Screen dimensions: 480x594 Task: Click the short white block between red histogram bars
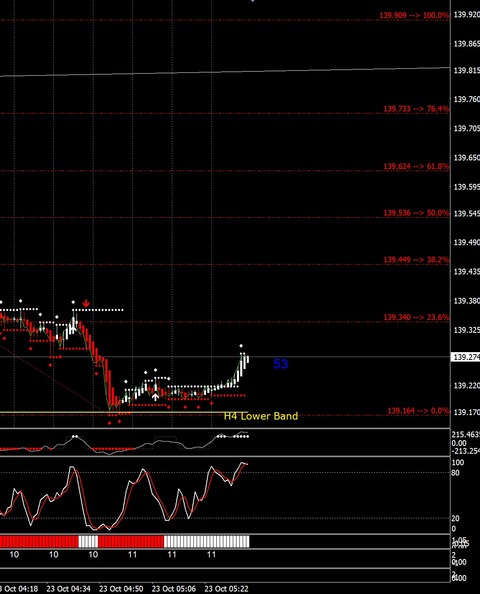point(88,541)
